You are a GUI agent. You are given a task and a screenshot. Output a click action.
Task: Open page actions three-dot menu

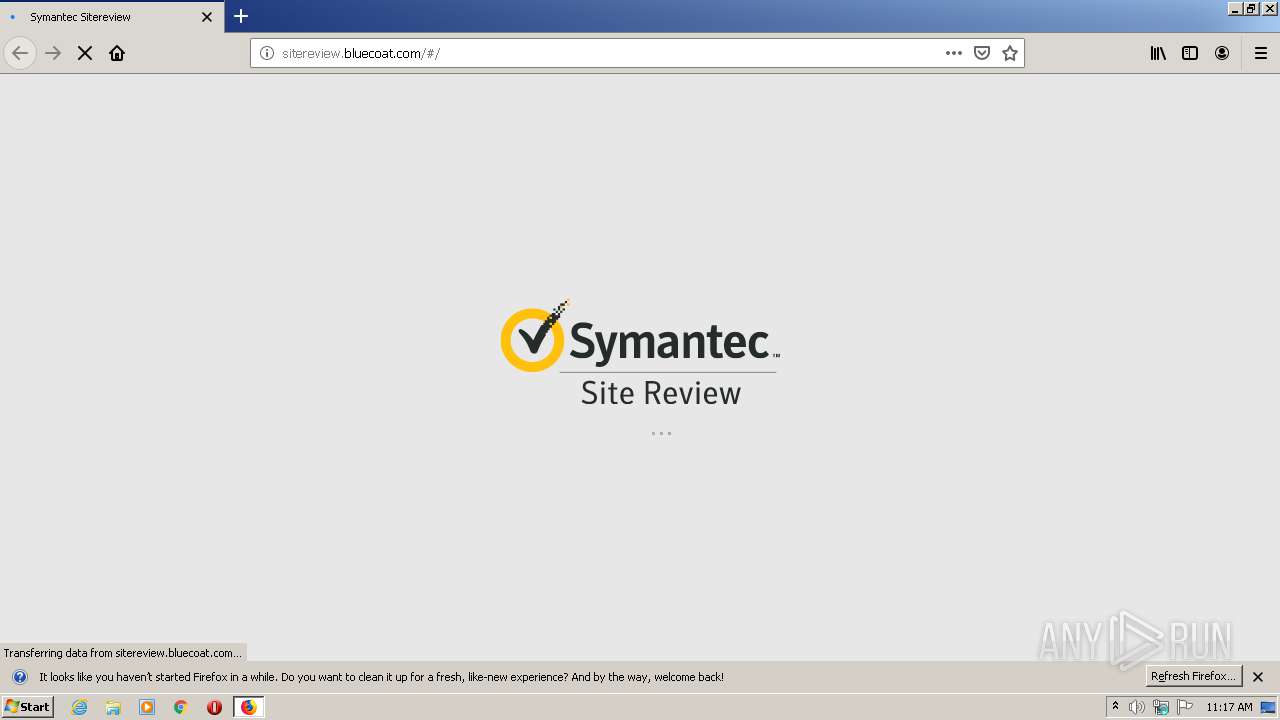[x=954, y=53]
